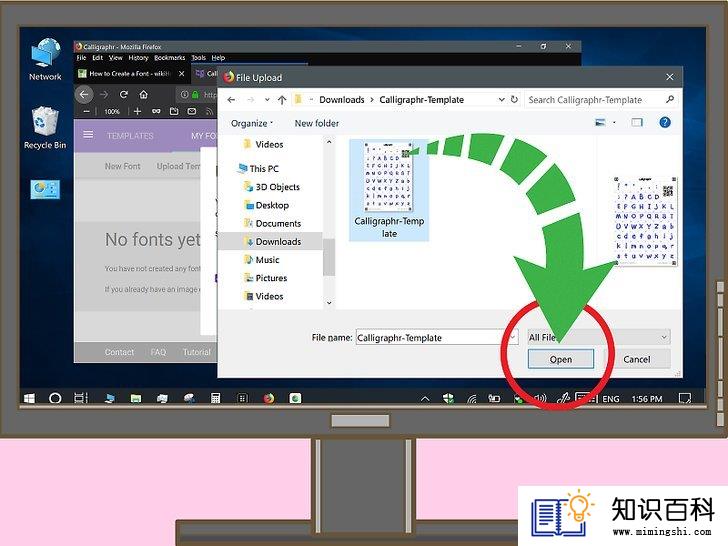Open the view options dropdown arrow

pos(614,123)
